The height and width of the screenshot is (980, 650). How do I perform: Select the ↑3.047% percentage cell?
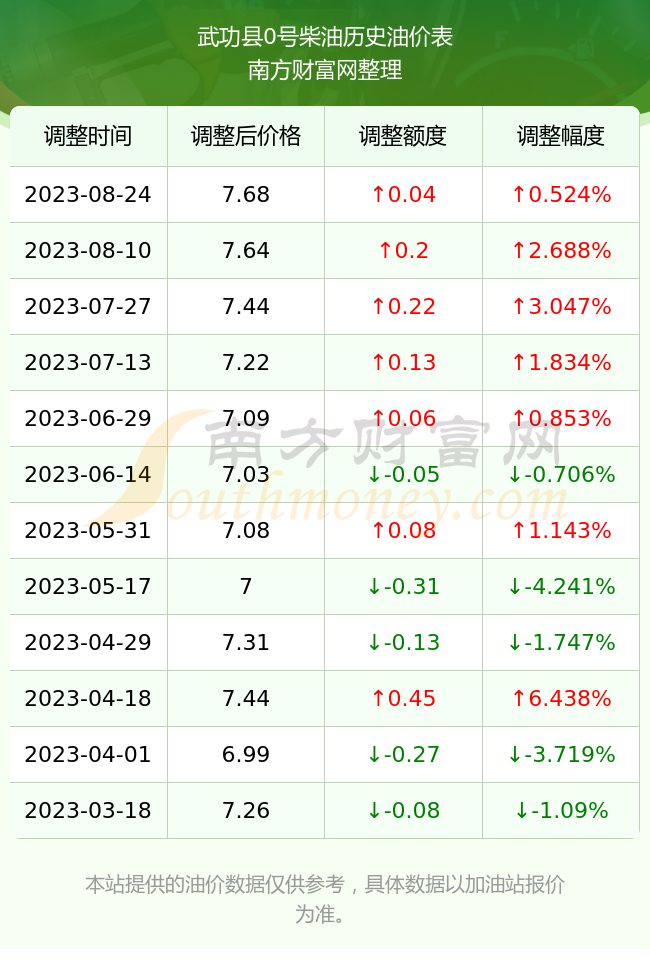tap(561, 306)
